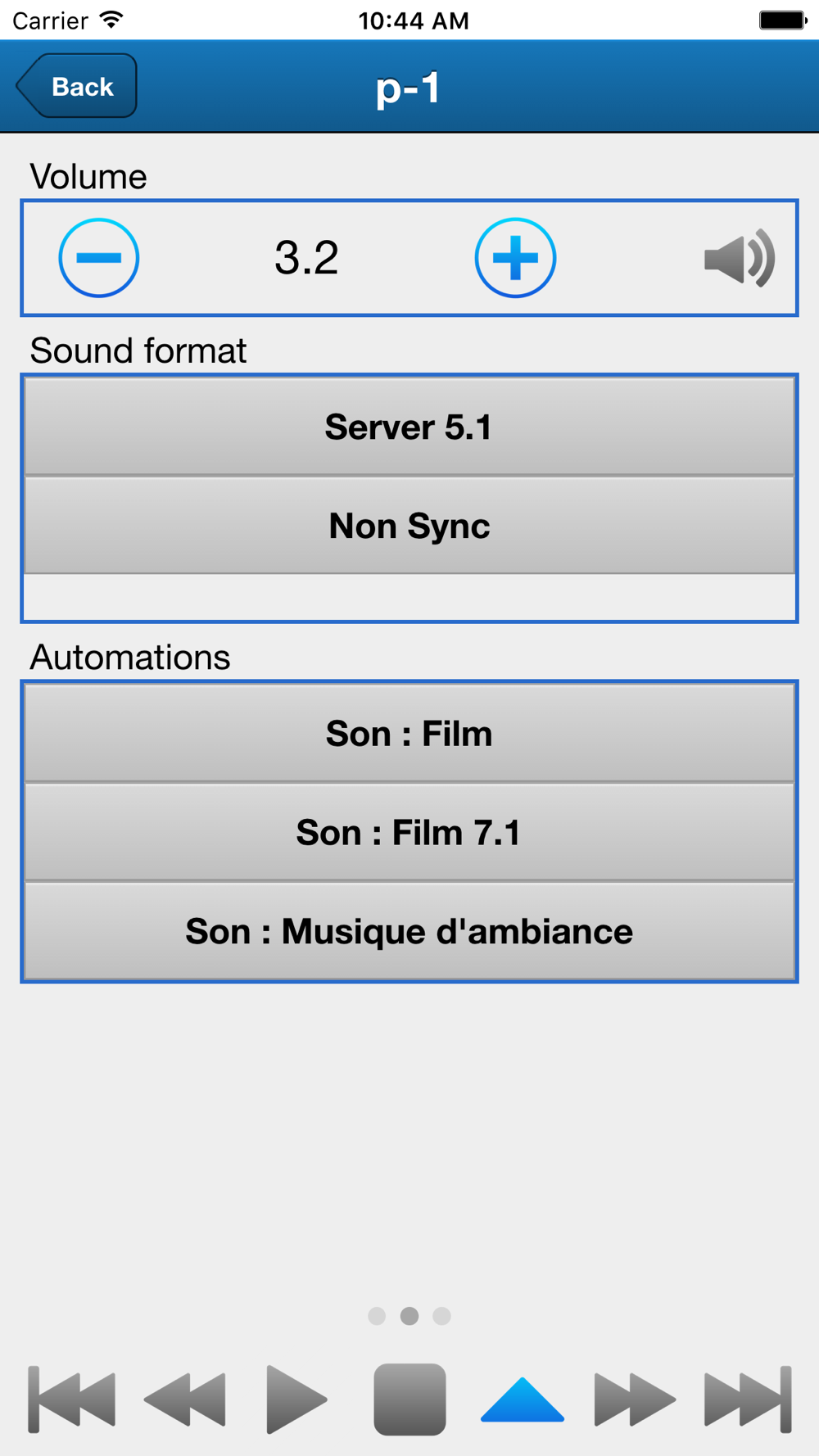This screenshot has width=819, height=1456.
Task: Decrease volume with the minus button
Action: point(99,258)
